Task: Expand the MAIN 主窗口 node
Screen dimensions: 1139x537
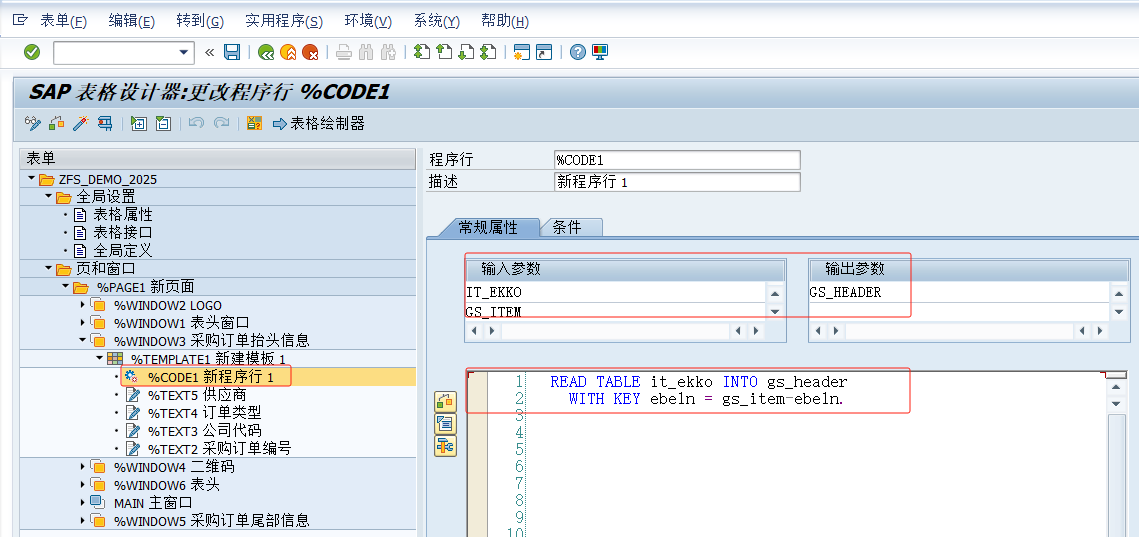Action: pos(82,502)
